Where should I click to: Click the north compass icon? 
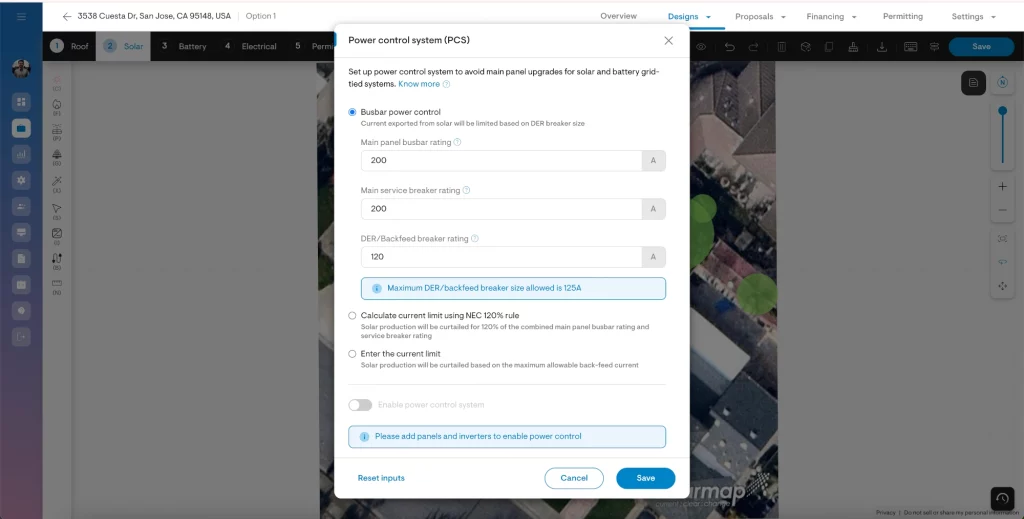tap(1002, 83)
